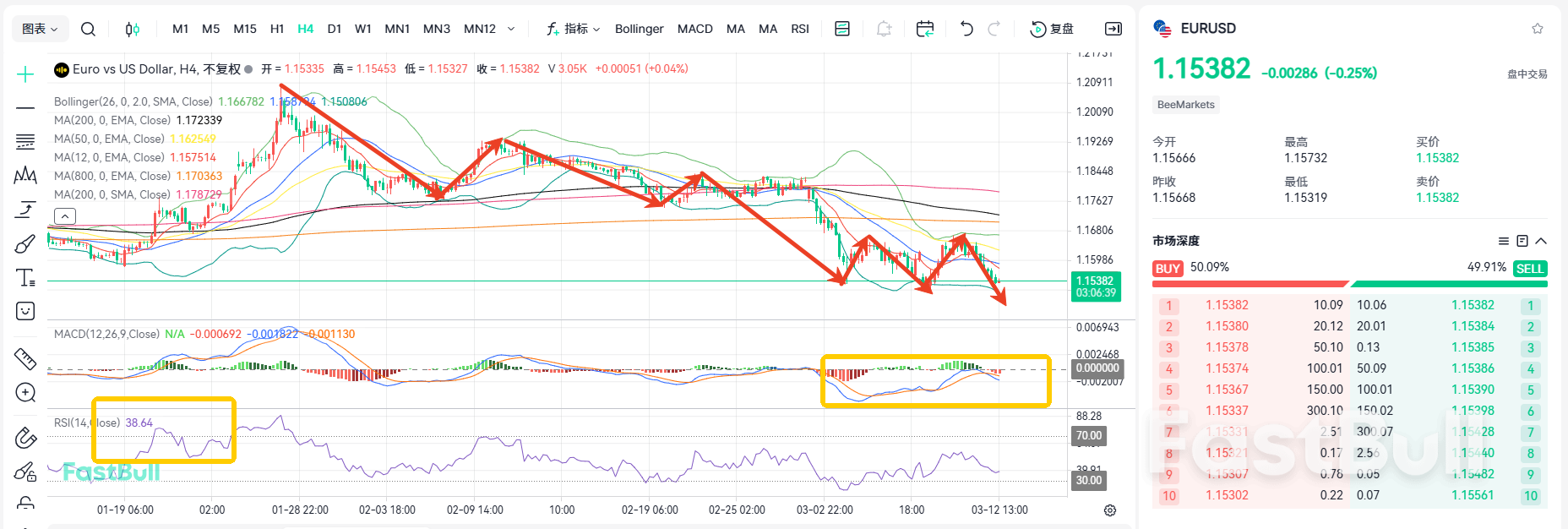The height and width of the screenshot is (529, 1568).
Task: Click the symbol search magnifier icon
Action: (x=88, y=29)
